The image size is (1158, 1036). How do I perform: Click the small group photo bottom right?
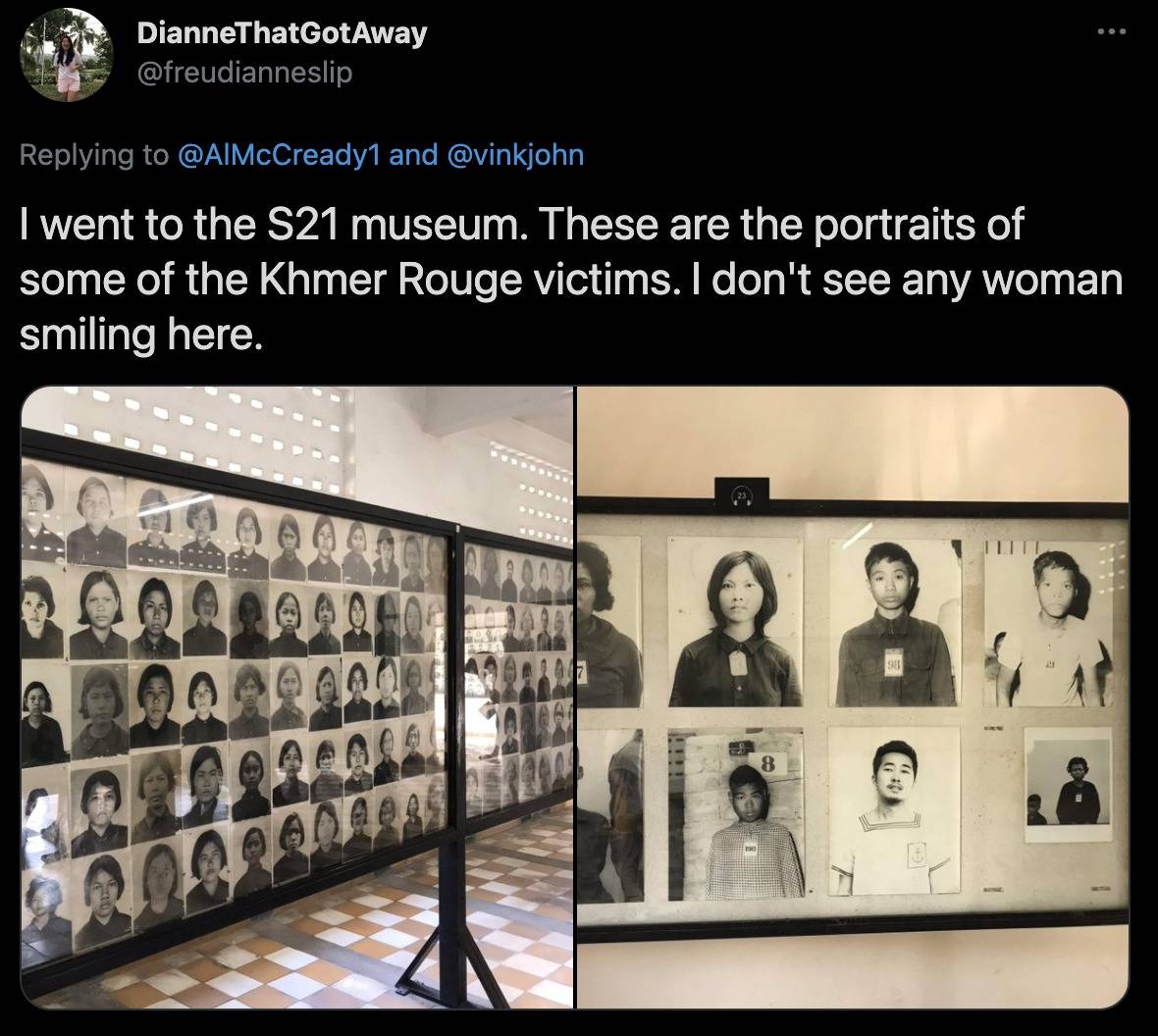point(1068,785)
